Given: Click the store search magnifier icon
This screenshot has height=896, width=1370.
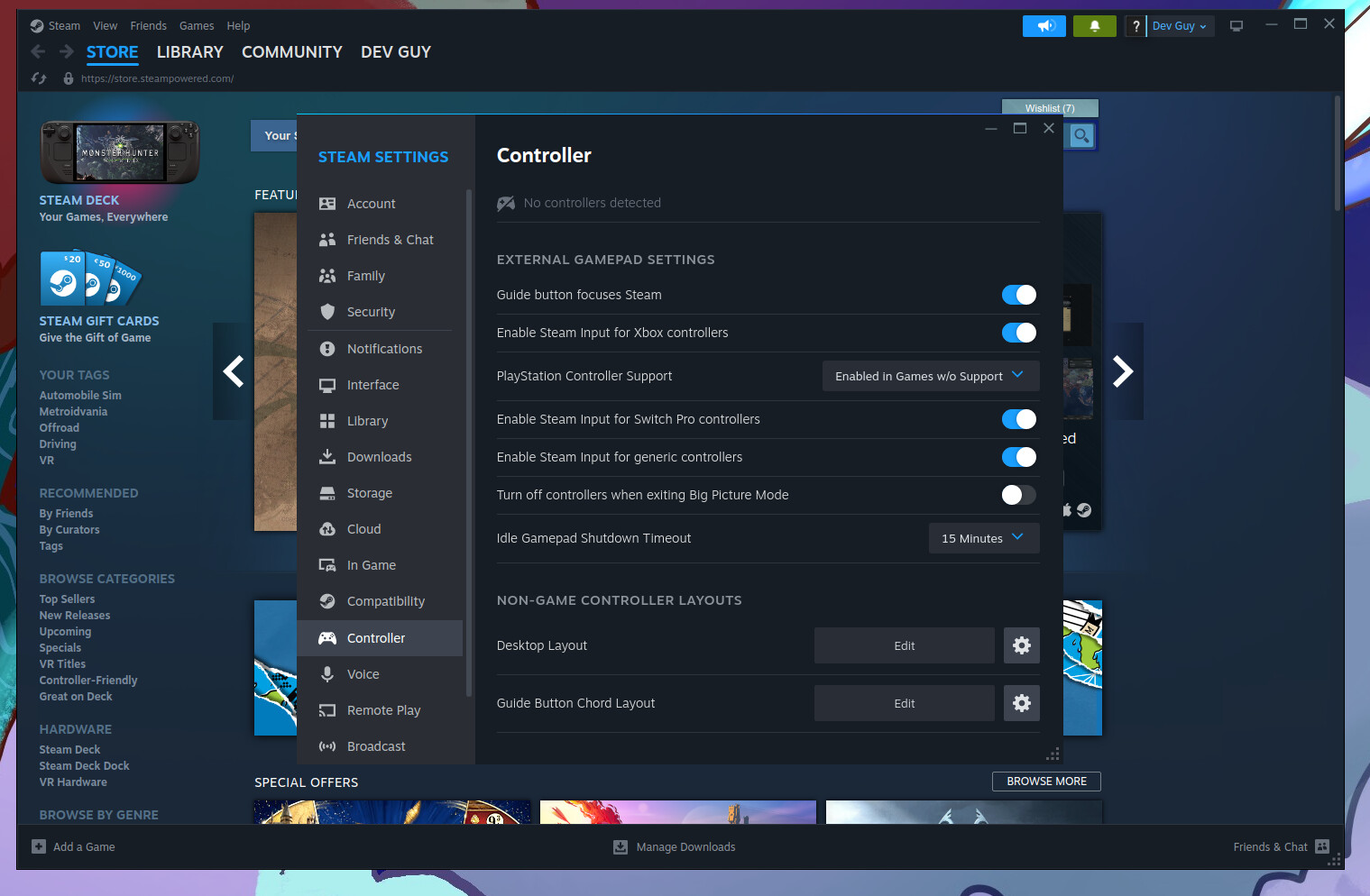Looking at the screenshot, I should pyautogui.click(x=1081, y=136).
